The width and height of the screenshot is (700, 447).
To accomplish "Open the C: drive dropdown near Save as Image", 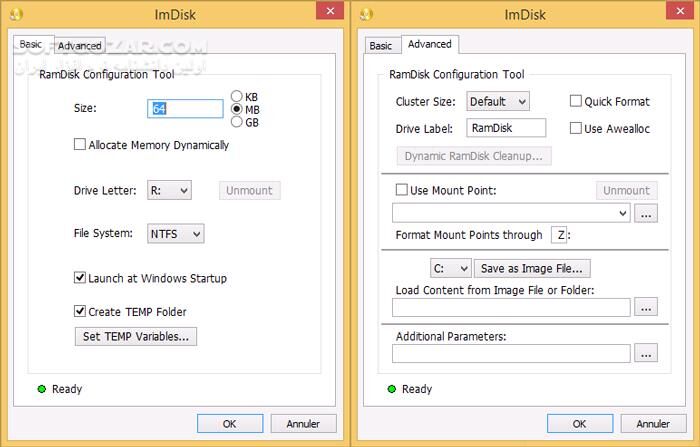I will [451, 268].
